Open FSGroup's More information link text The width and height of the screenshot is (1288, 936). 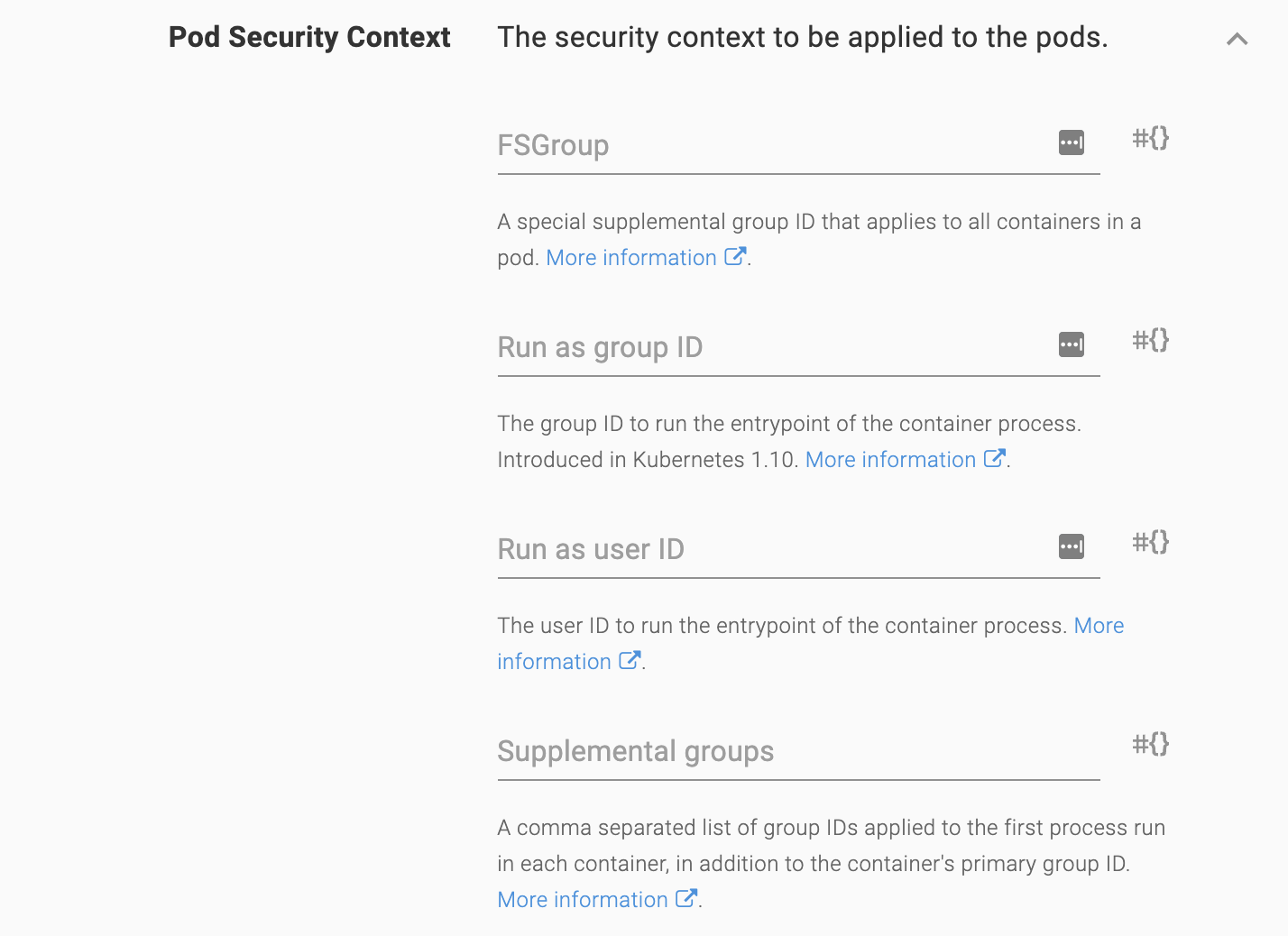pos(630,258)
